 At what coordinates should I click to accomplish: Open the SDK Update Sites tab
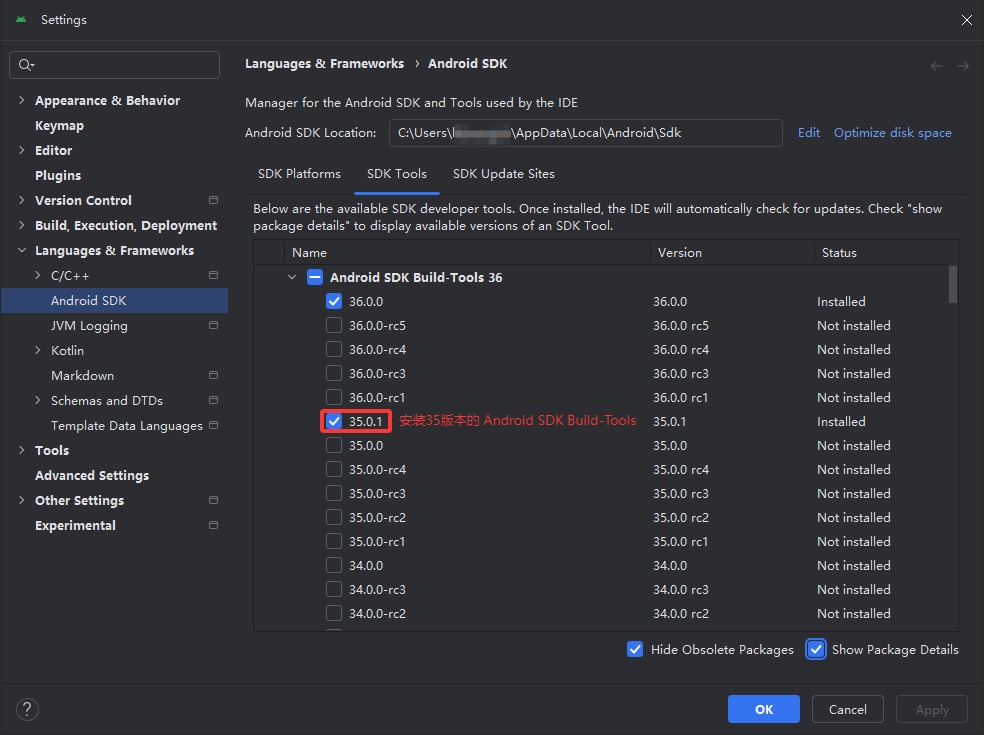pyautogui.click(x=504, y=174)
